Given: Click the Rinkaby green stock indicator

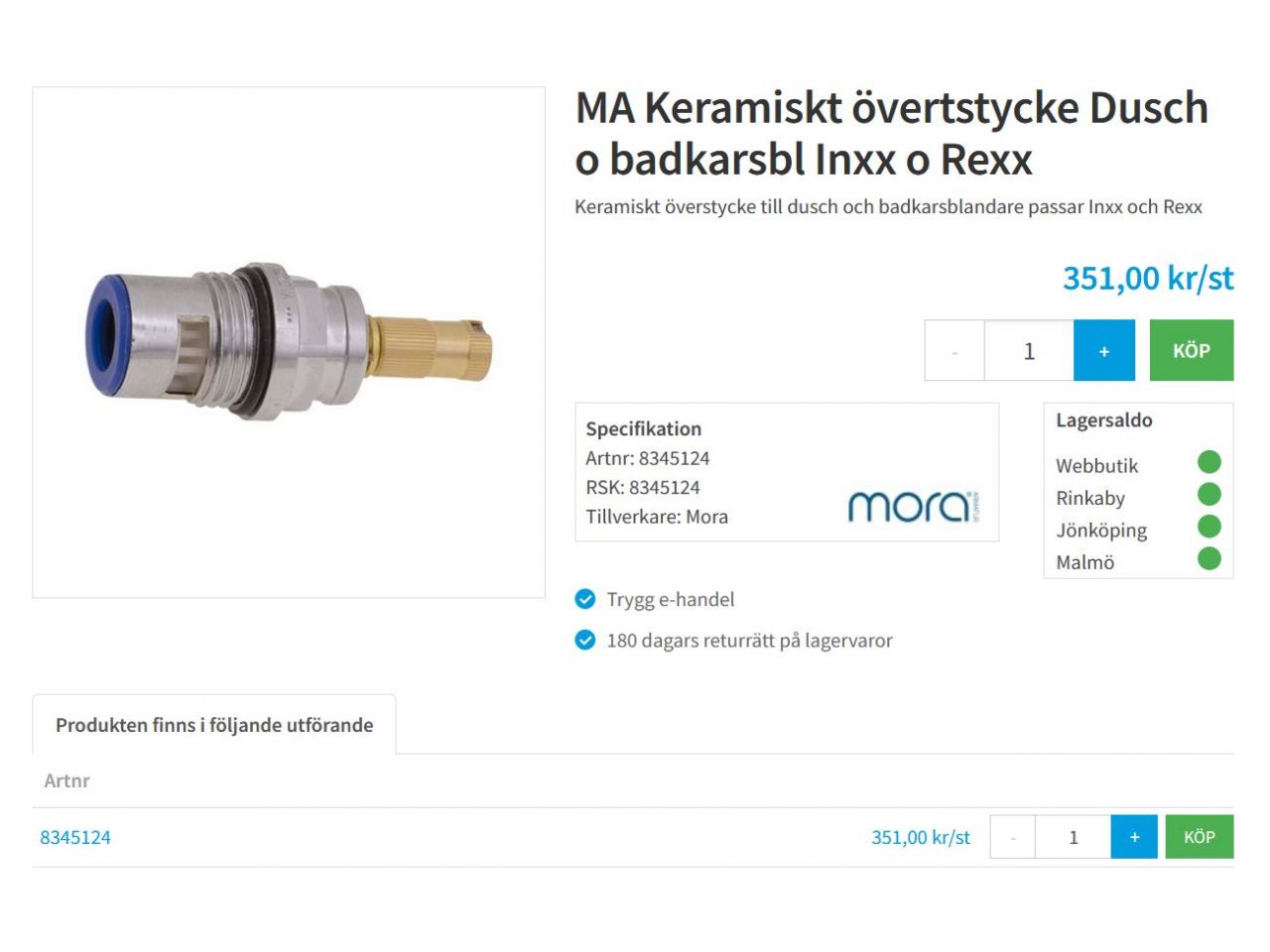Looking at the screenshot, I should (x=1208, y=494).
